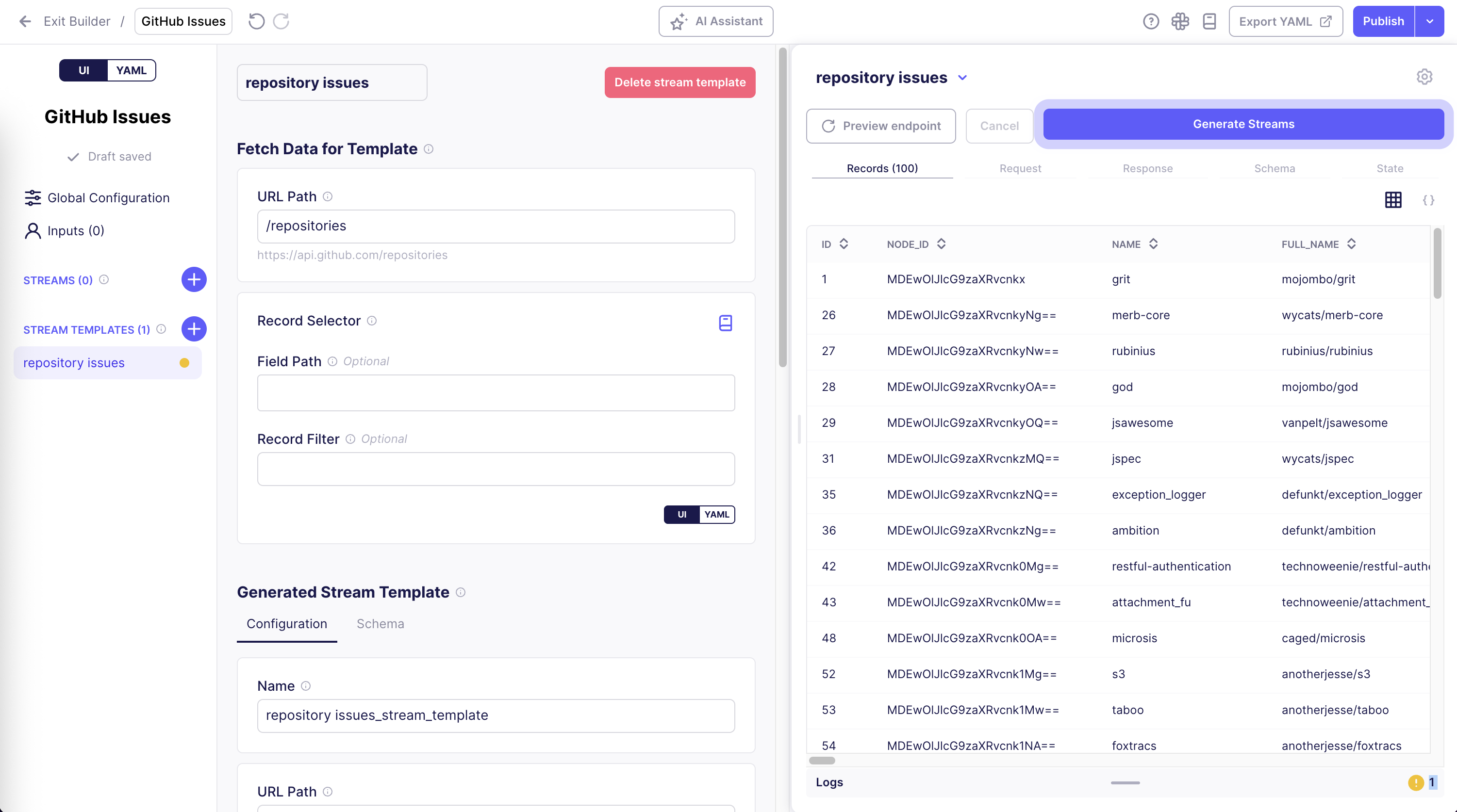Click the URL Path field containing /repositories

click(496, 226)
